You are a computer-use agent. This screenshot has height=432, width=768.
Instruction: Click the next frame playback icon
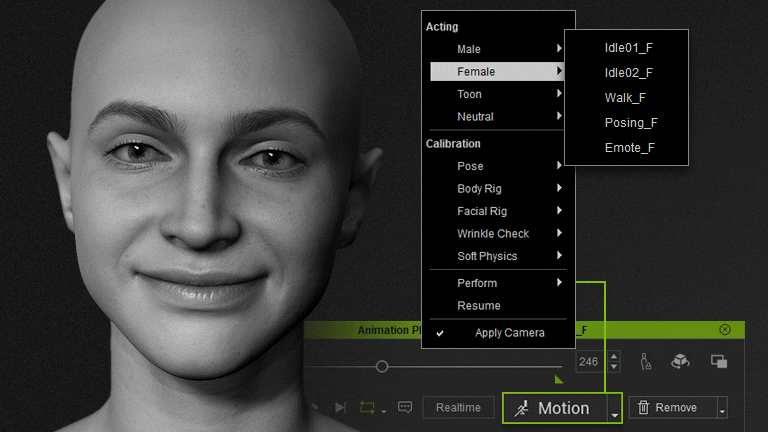(340, 408)
